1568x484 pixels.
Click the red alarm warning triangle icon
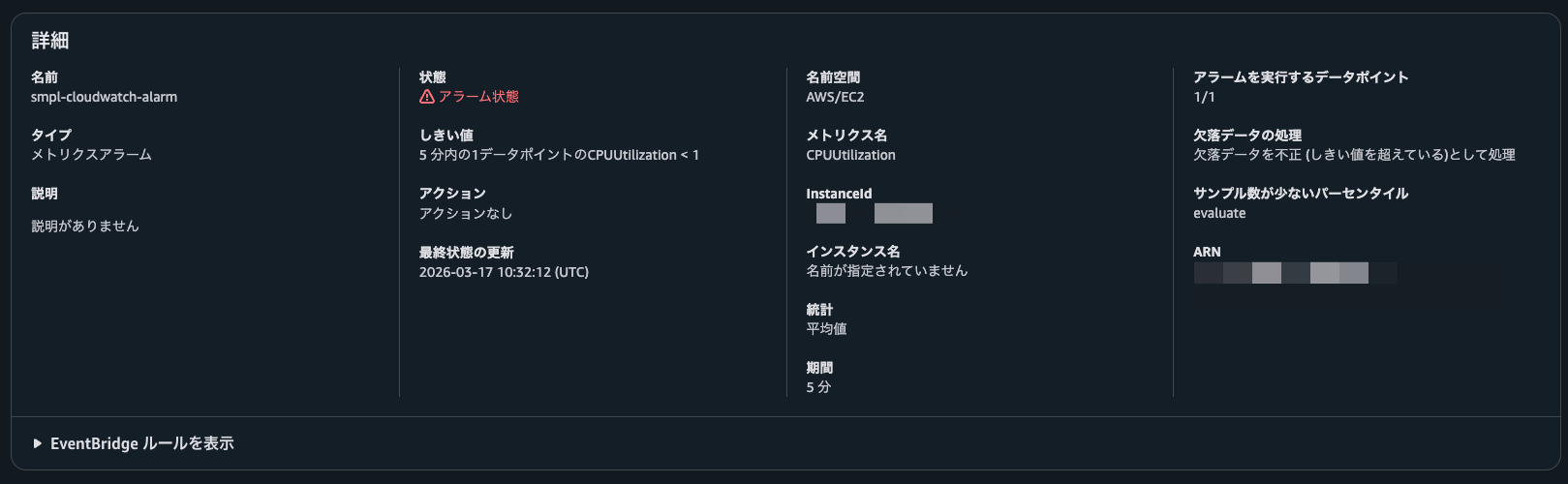[x=426, y=97]
